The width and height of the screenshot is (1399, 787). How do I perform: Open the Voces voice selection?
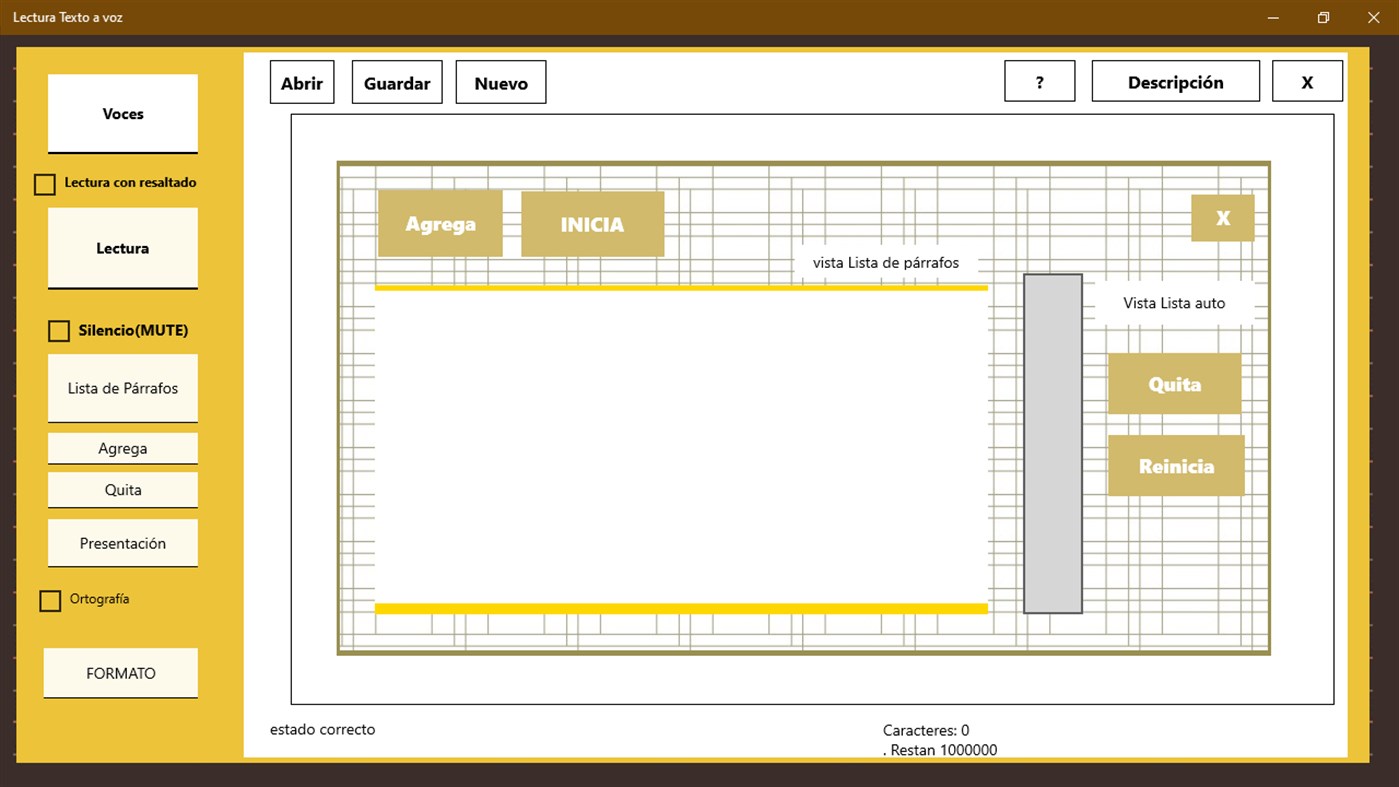pos(123,114)
